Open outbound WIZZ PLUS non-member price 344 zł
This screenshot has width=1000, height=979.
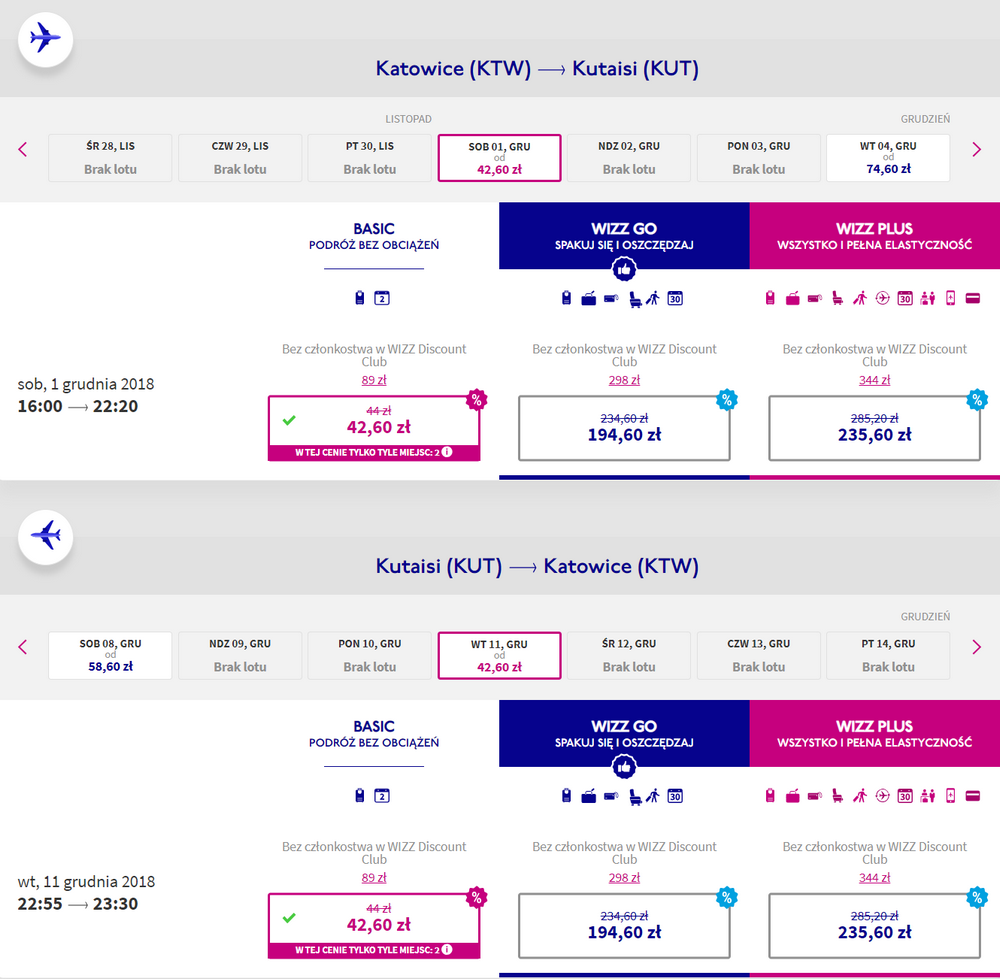click(874, 380)
